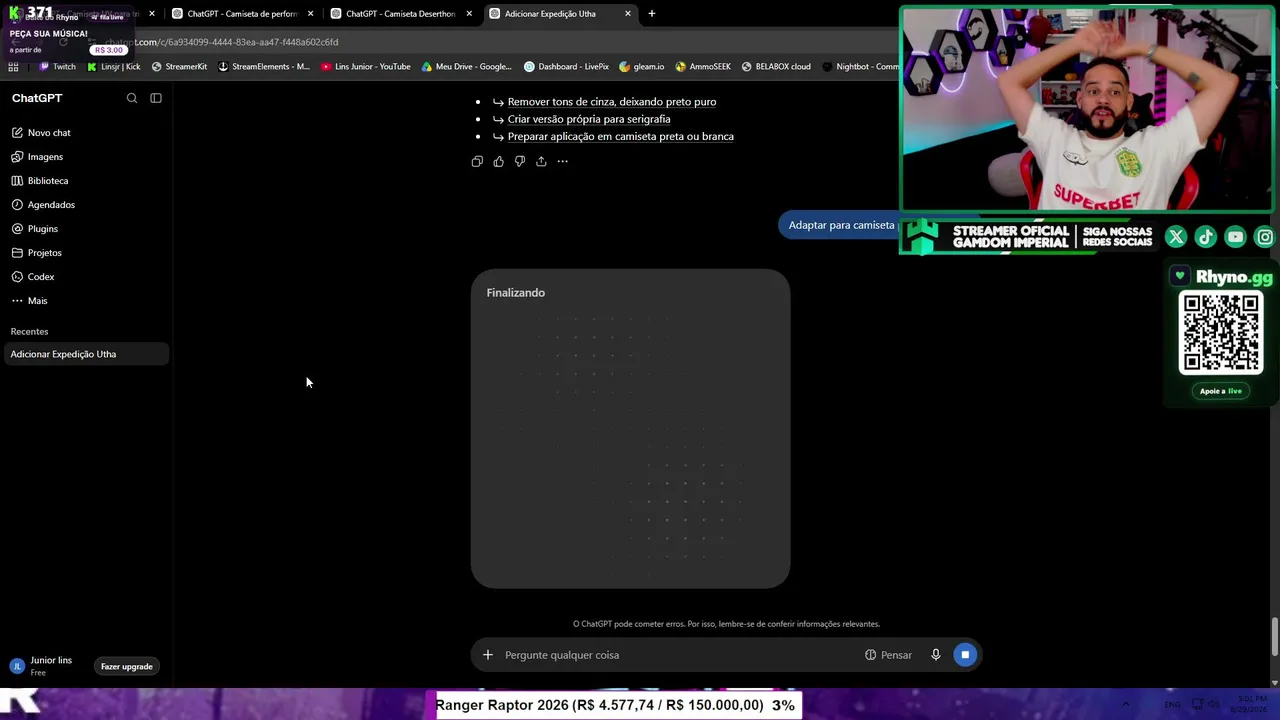
Task: Collapse the ChatGPT sidebar panel
Action: [156, 98]
